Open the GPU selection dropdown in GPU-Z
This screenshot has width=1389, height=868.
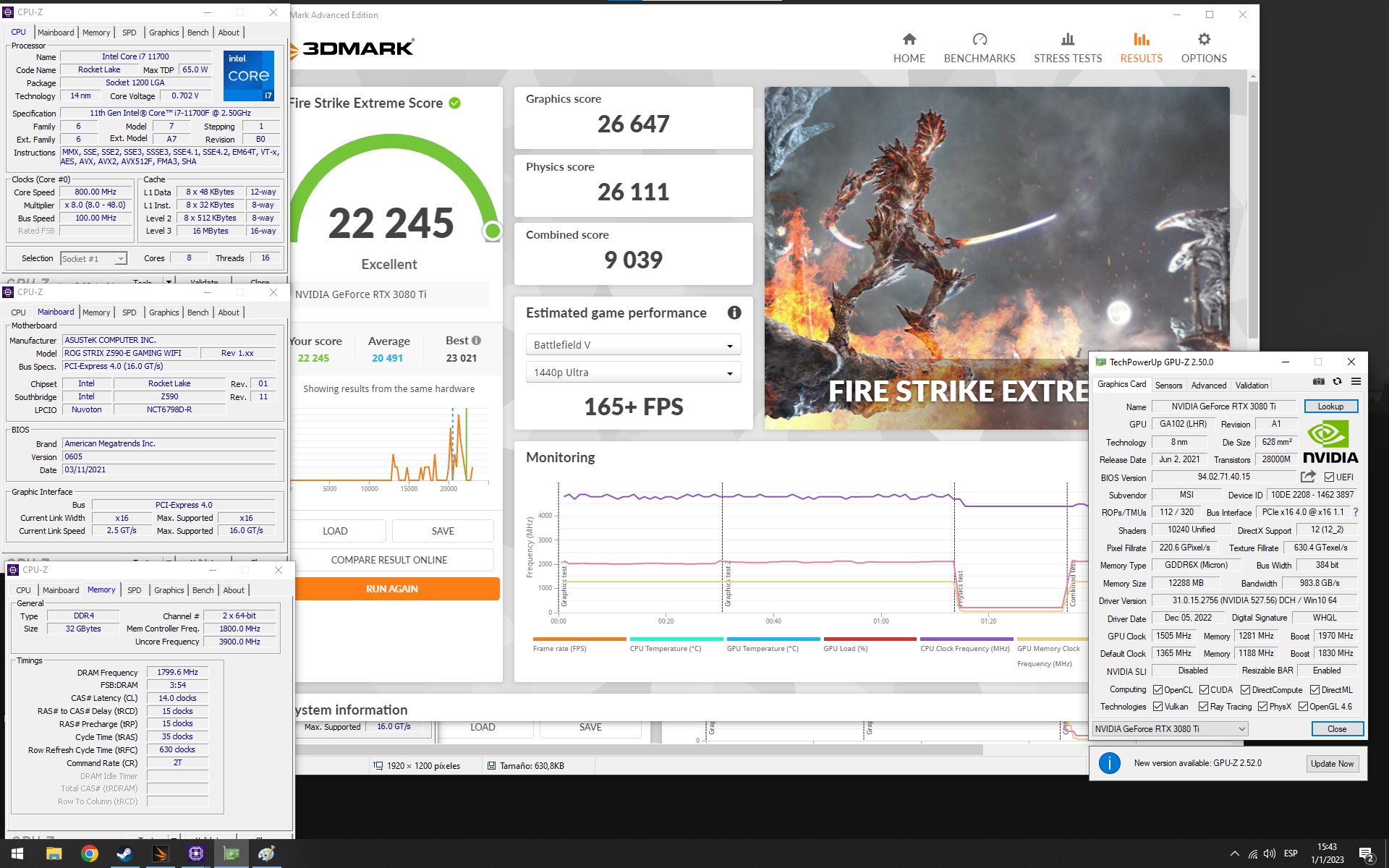[x=1171, y=728]
